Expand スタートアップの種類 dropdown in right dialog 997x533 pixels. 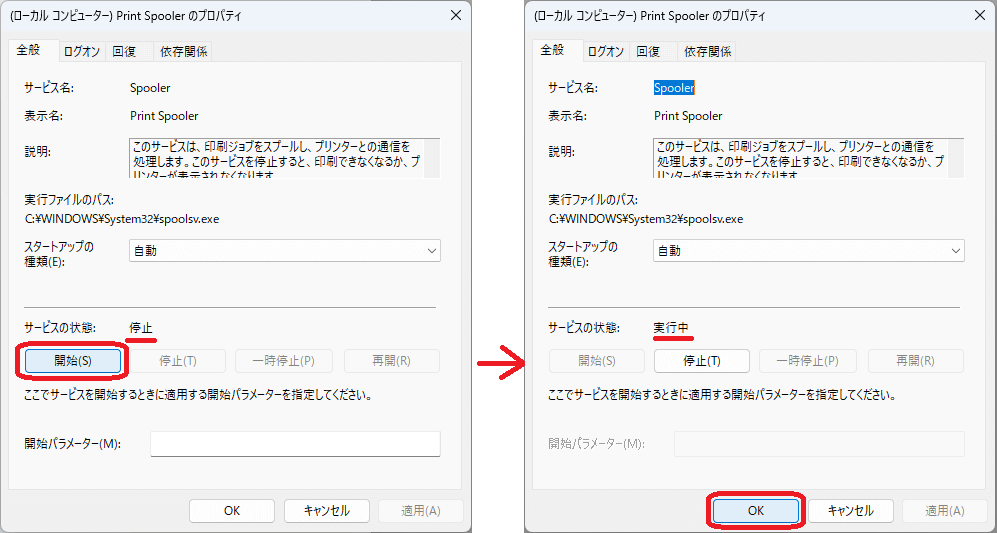(x=808, y=250)
